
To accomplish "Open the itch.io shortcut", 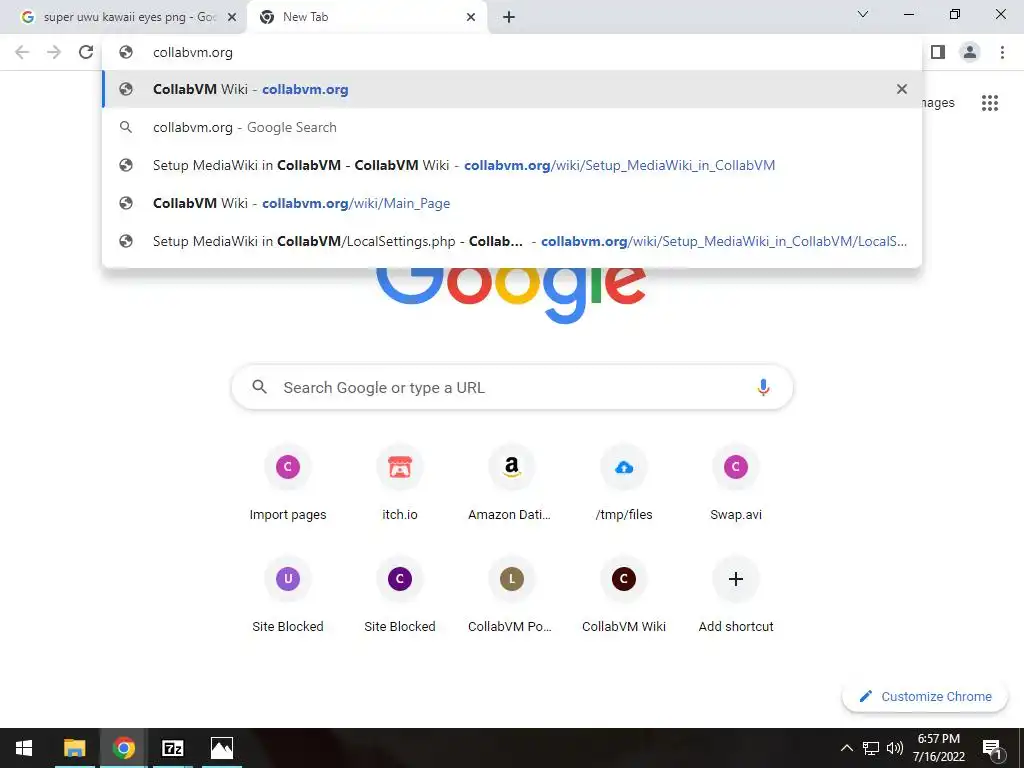I will point(400,483).
